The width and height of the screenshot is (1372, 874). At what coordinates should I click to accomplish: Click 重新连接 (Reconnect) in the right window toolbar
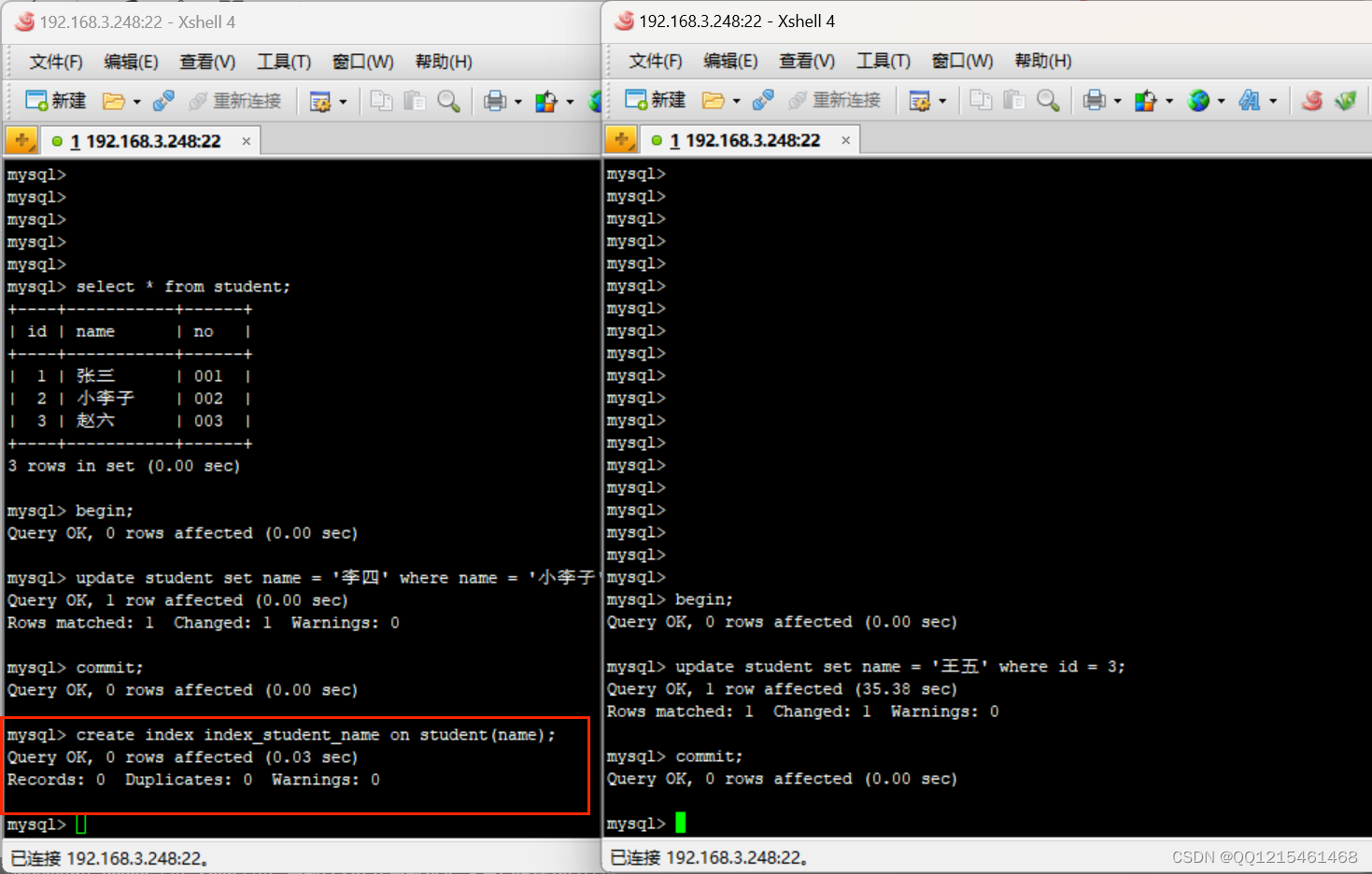point(835,100)
